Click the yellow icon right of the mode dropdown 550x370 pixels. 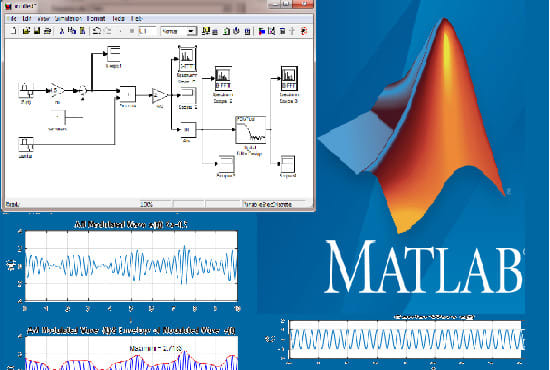coord(206,31)
